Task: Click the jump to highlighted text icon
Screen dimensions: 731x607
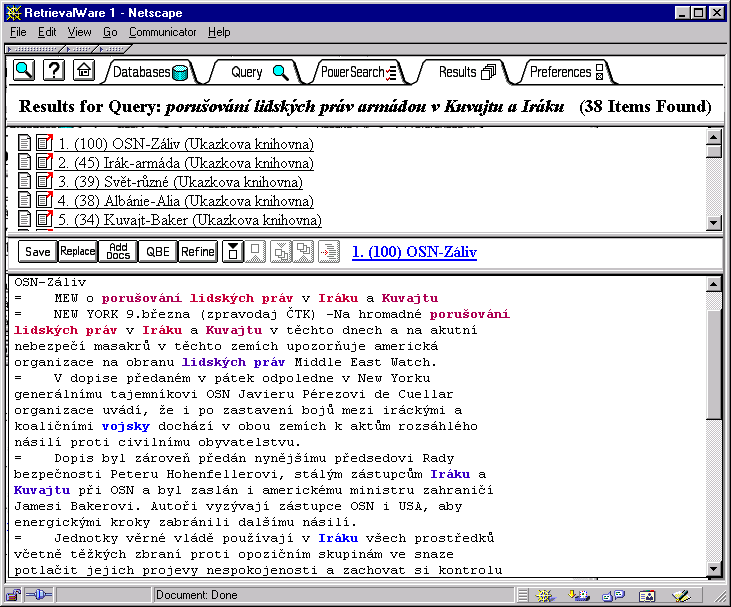Action: click(x=329, y=252)
